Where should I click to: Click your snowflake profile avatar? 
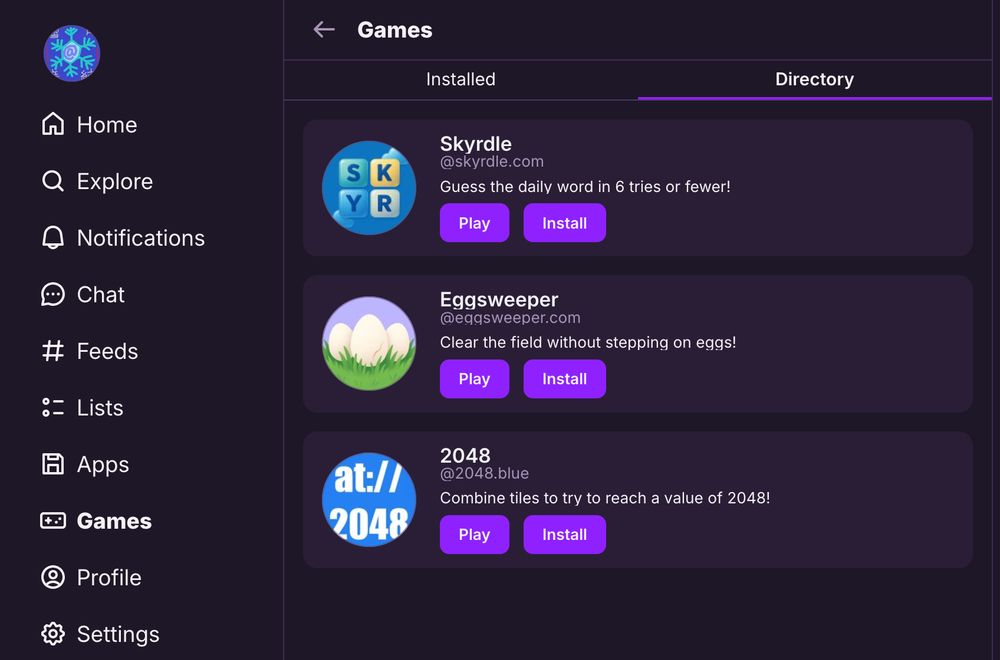tap(70, 53)
